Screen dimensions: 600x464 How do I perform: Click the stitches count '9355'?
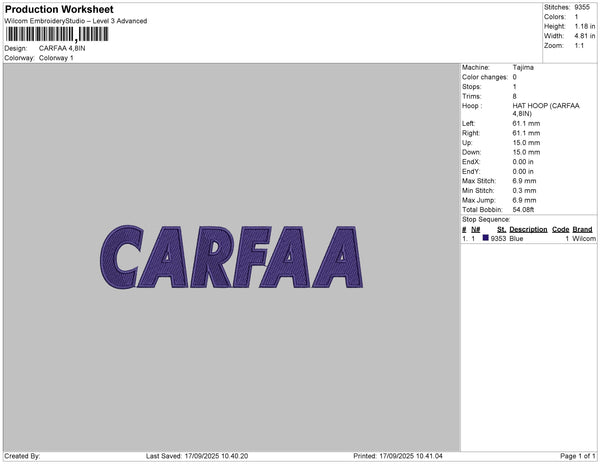pos(582,7)
